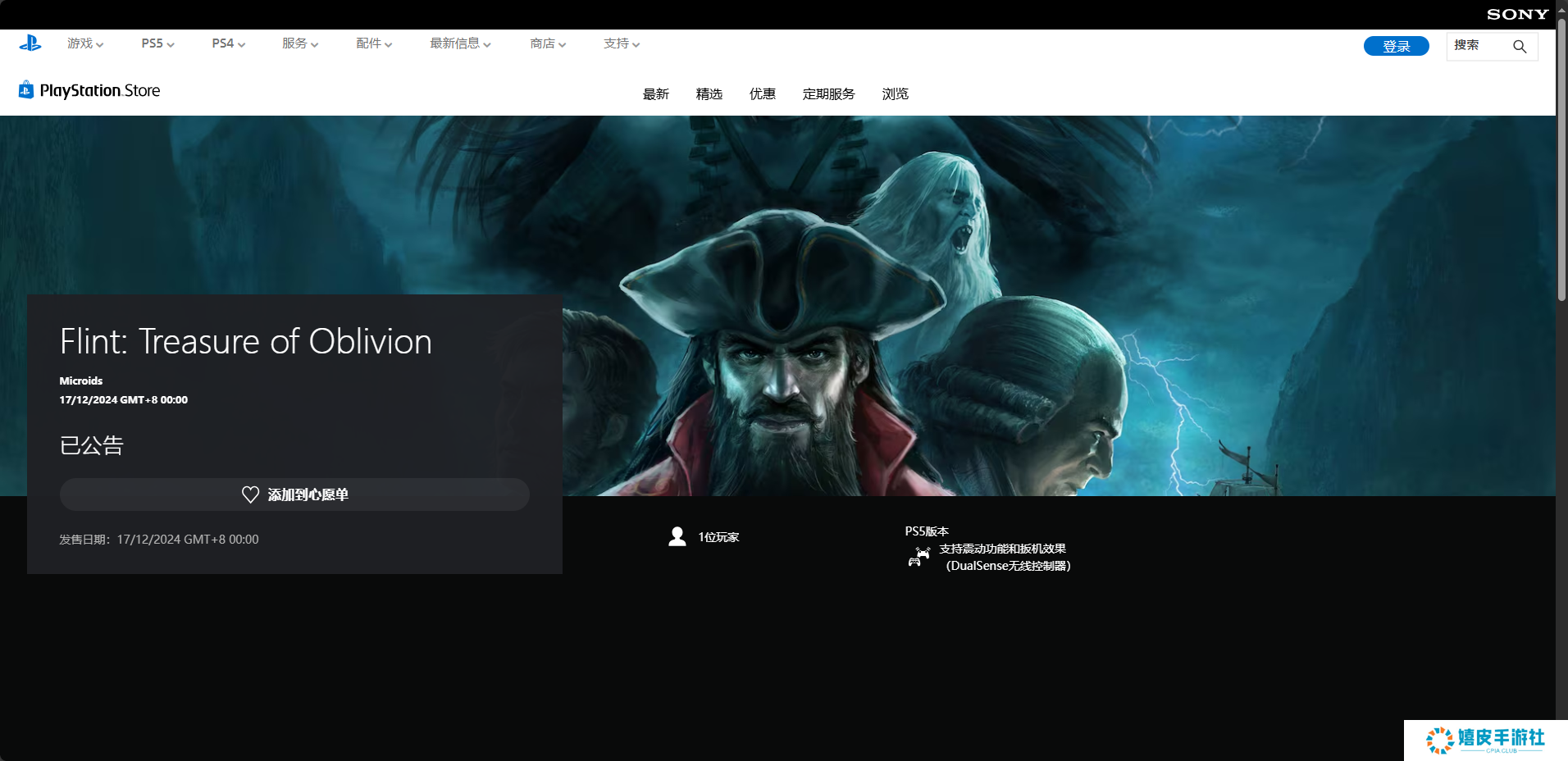
Task: Select the 优惠 deals tab
Action: point(762,94)
